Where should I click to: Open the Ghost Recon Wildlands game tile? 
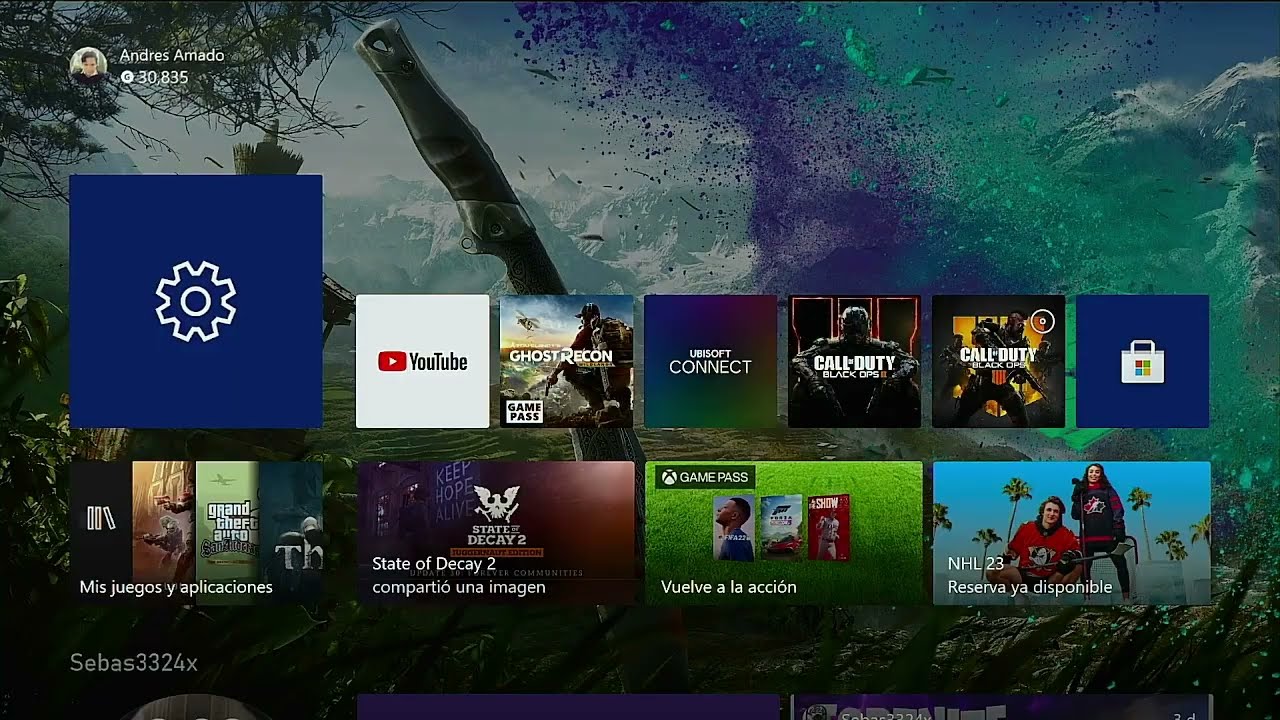click(x=567, y=361)
